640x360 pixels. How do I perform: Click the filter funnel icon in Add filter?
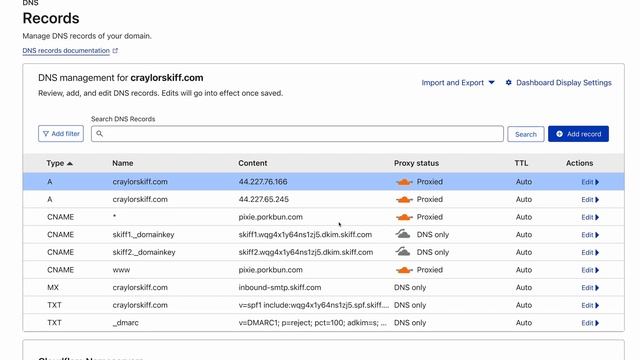click(x=46, y=133)
